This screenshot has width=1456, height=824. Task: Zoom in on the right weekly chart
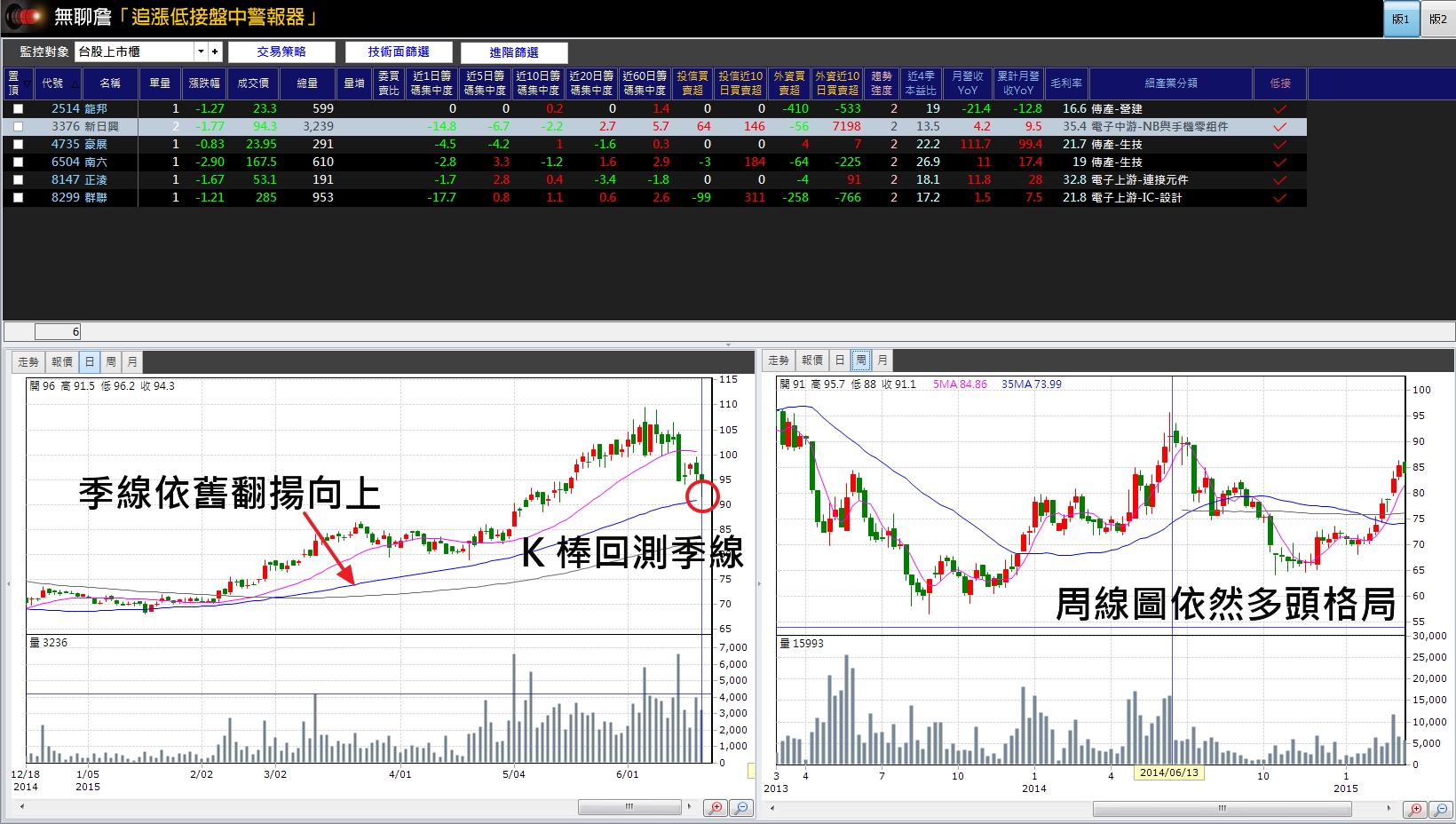click(x=1415, y=810)
